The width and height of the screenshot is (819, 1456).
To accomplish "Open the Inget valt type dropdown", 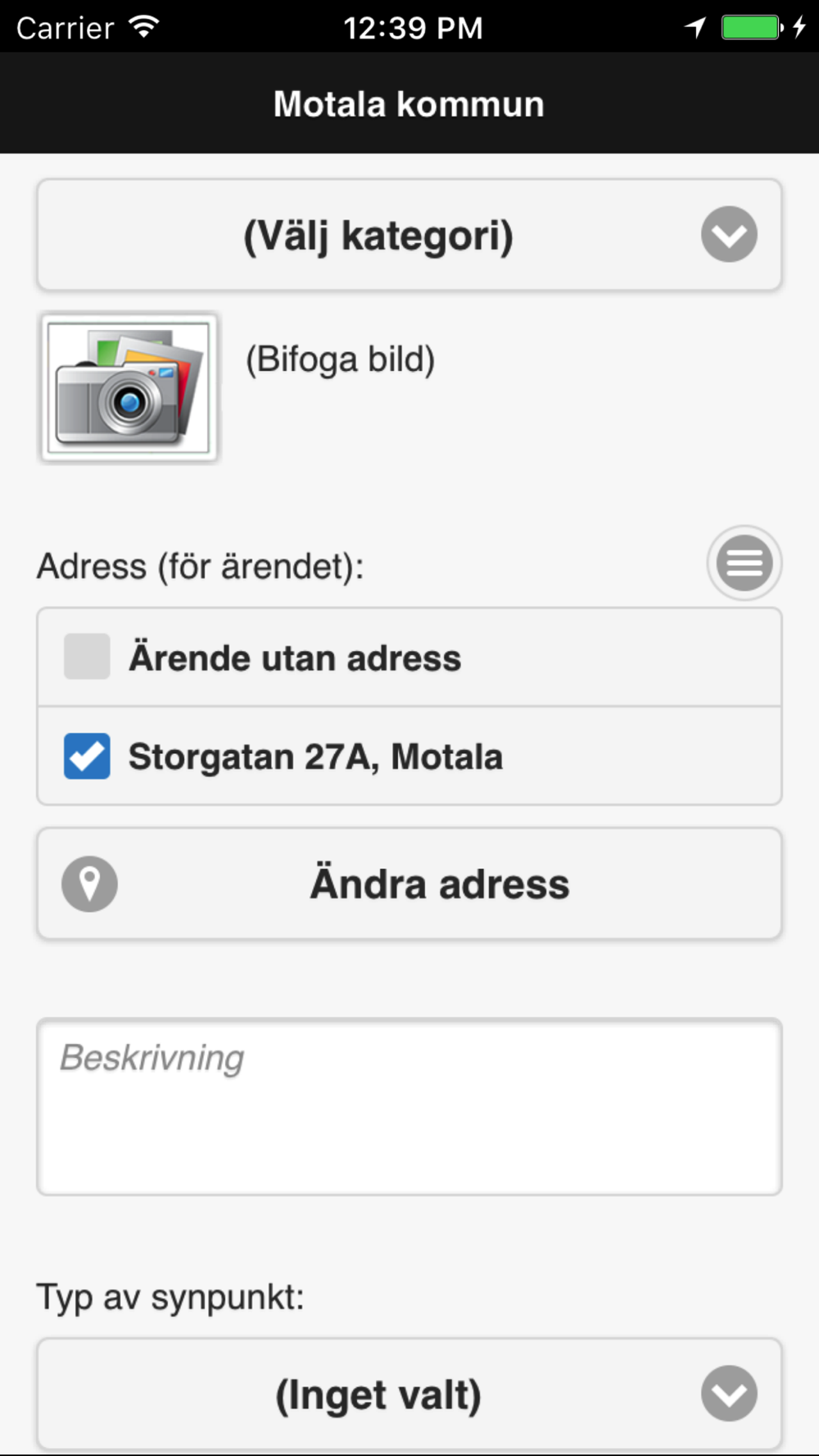I will pos(409,1394).
